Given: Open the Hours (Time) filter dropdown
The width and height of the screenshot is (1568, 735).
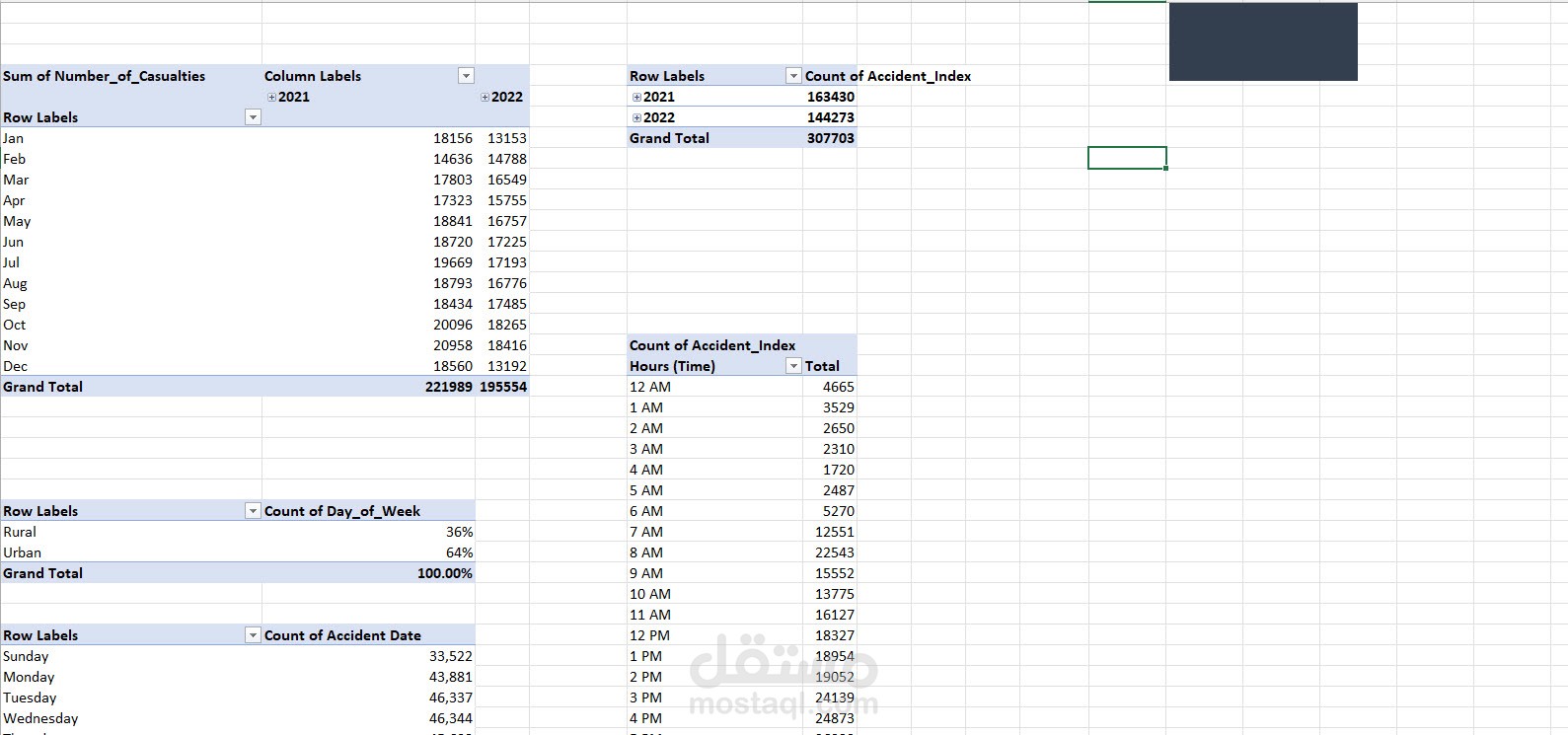Looking at the screenshot, I should (x=793, y=366).
